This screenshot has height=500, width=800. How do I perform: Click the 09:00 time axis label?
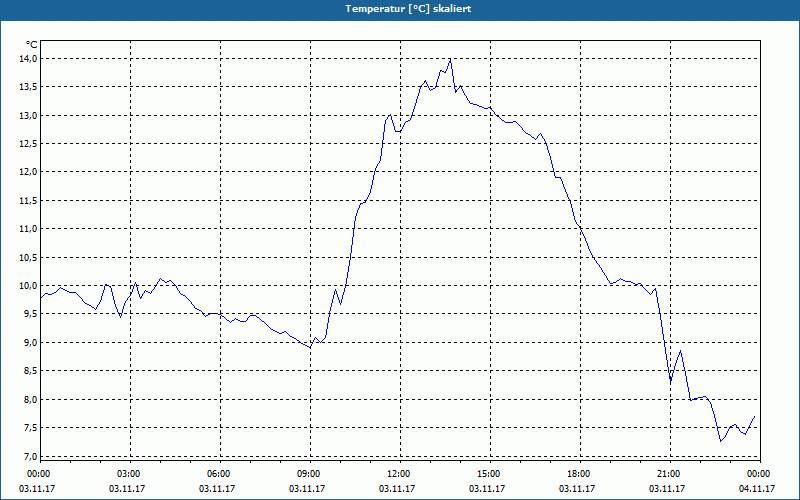coord(310,474)
